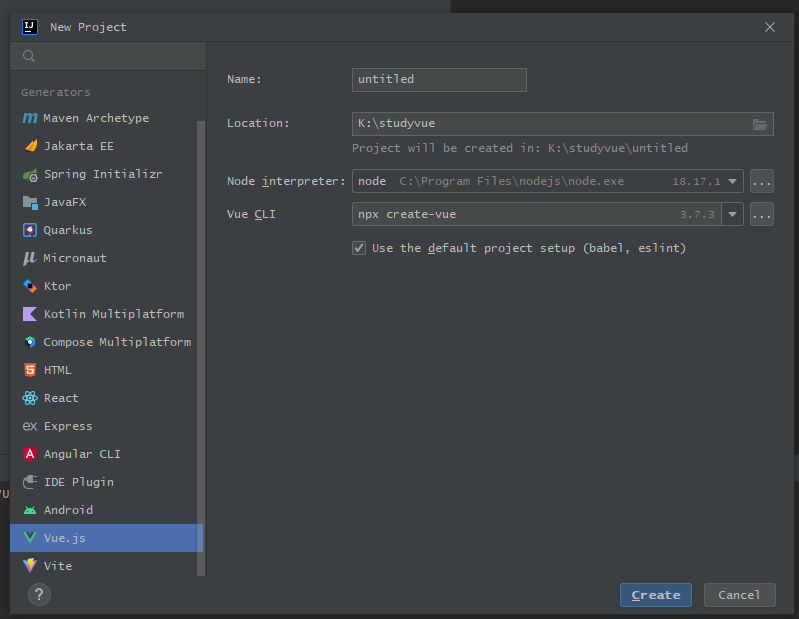Click the Compose Multiplatform hexagon icon

[x=30, y=342]
